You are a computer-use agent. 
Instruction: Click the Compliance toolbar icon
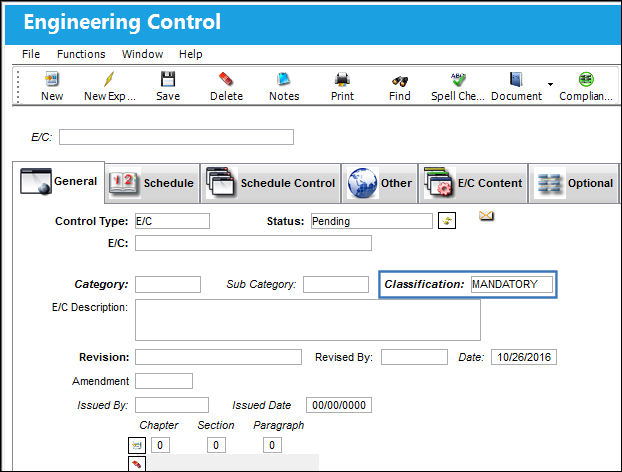coord(586,79)
